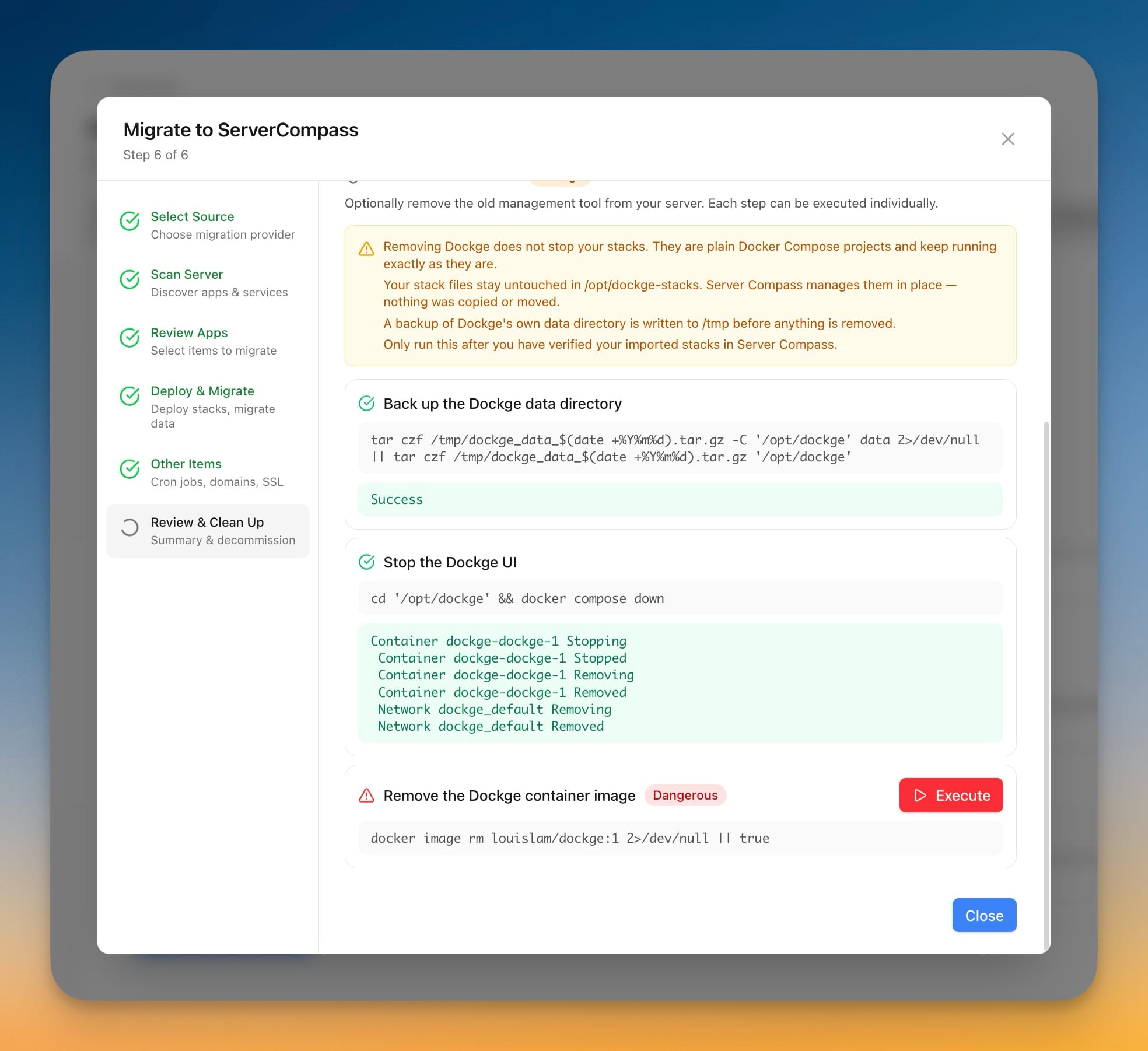Image resolution: width=1148 pixels, height=1051 pixels.
Task: Click the Review & Clean Up spinner icon
Action: [129, 527]
